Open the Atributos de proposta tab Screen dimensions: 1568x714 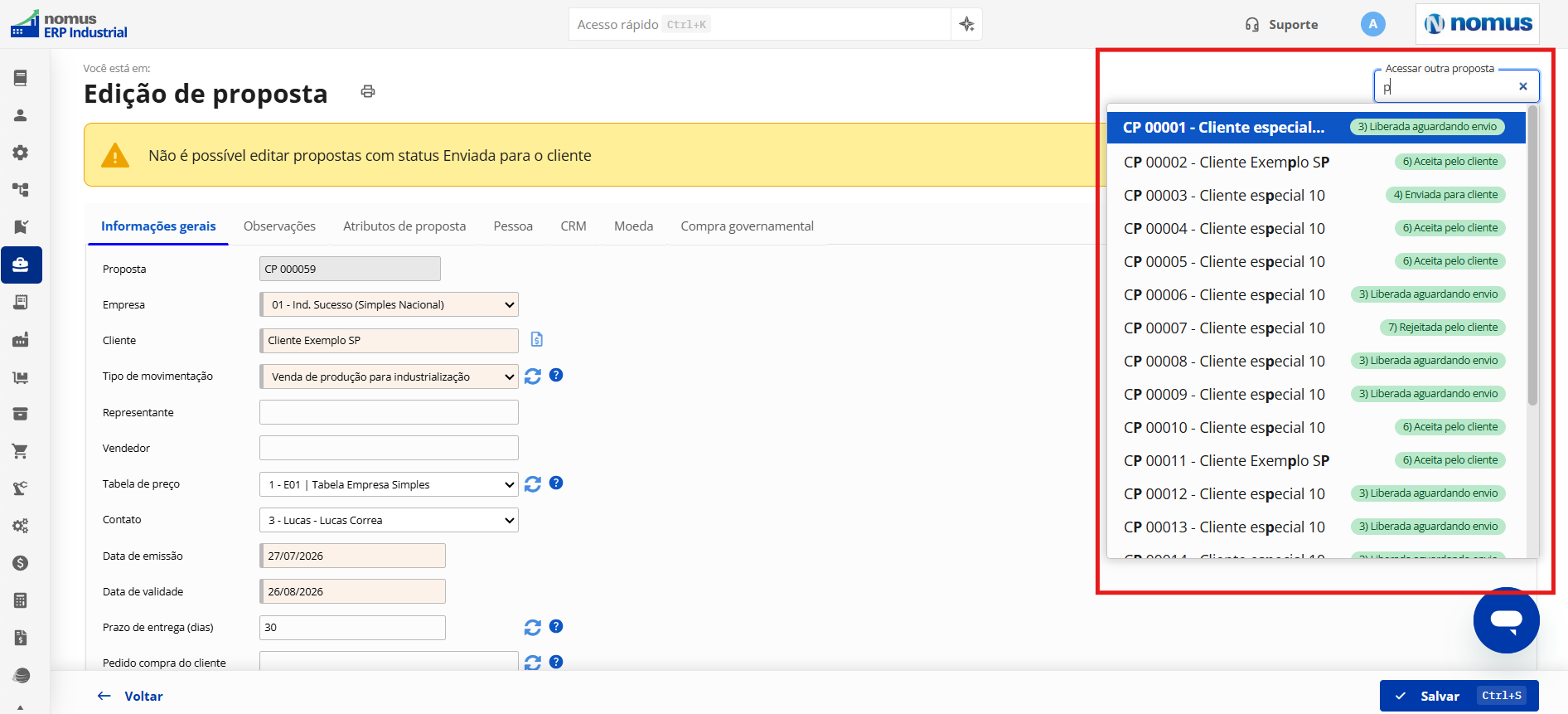404,226
